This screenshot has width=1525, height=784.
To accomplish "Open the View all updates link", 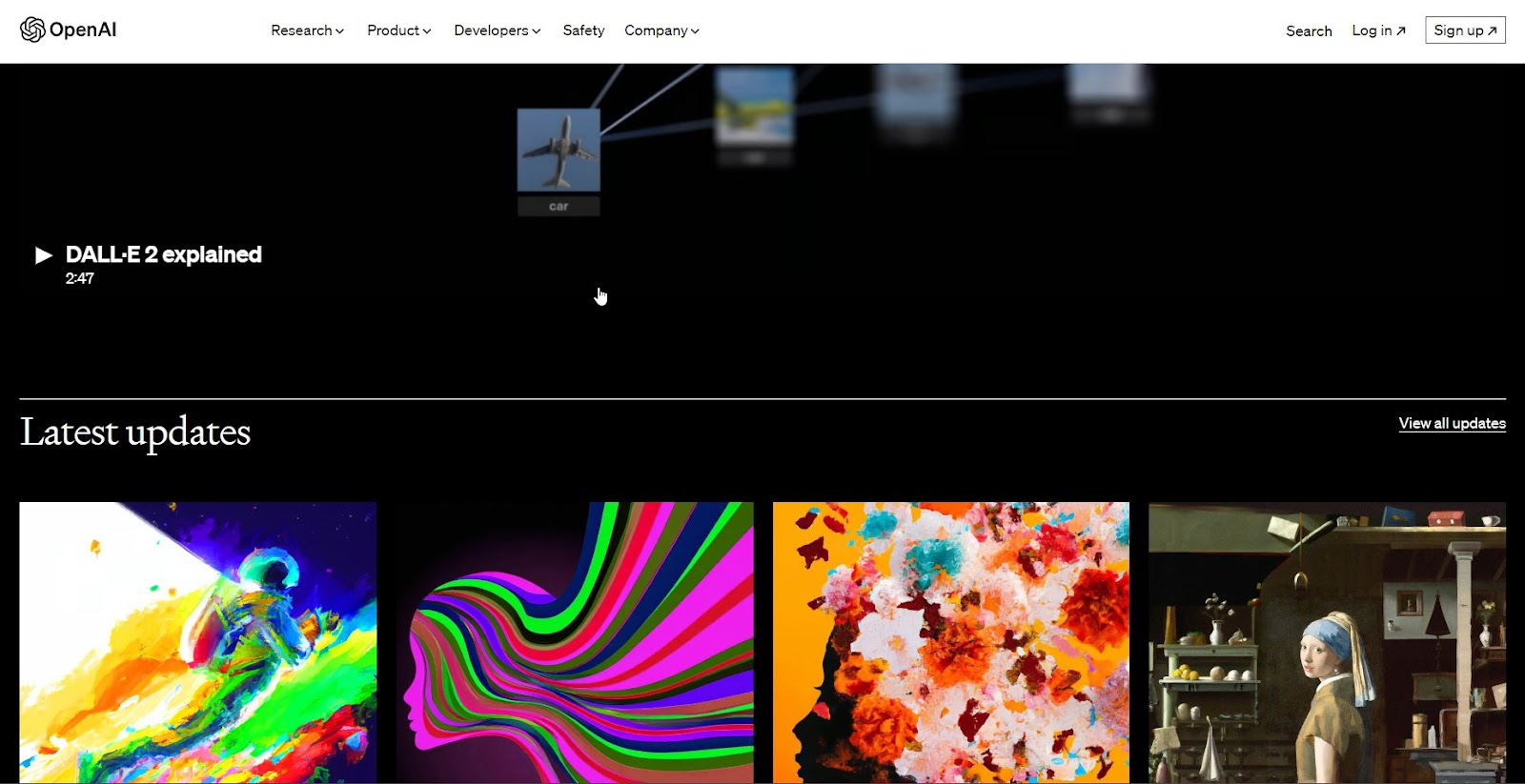I will coord(1452,423).
